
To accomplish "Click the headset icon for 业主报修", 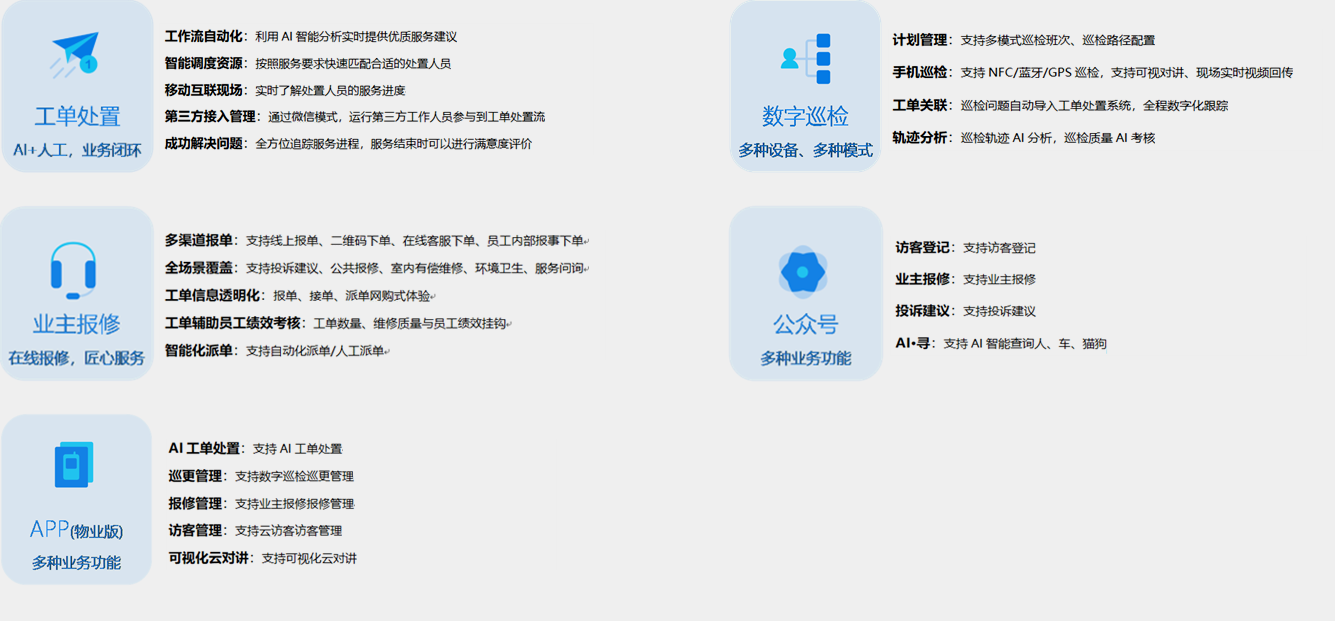I will click(x=73, y=270).
